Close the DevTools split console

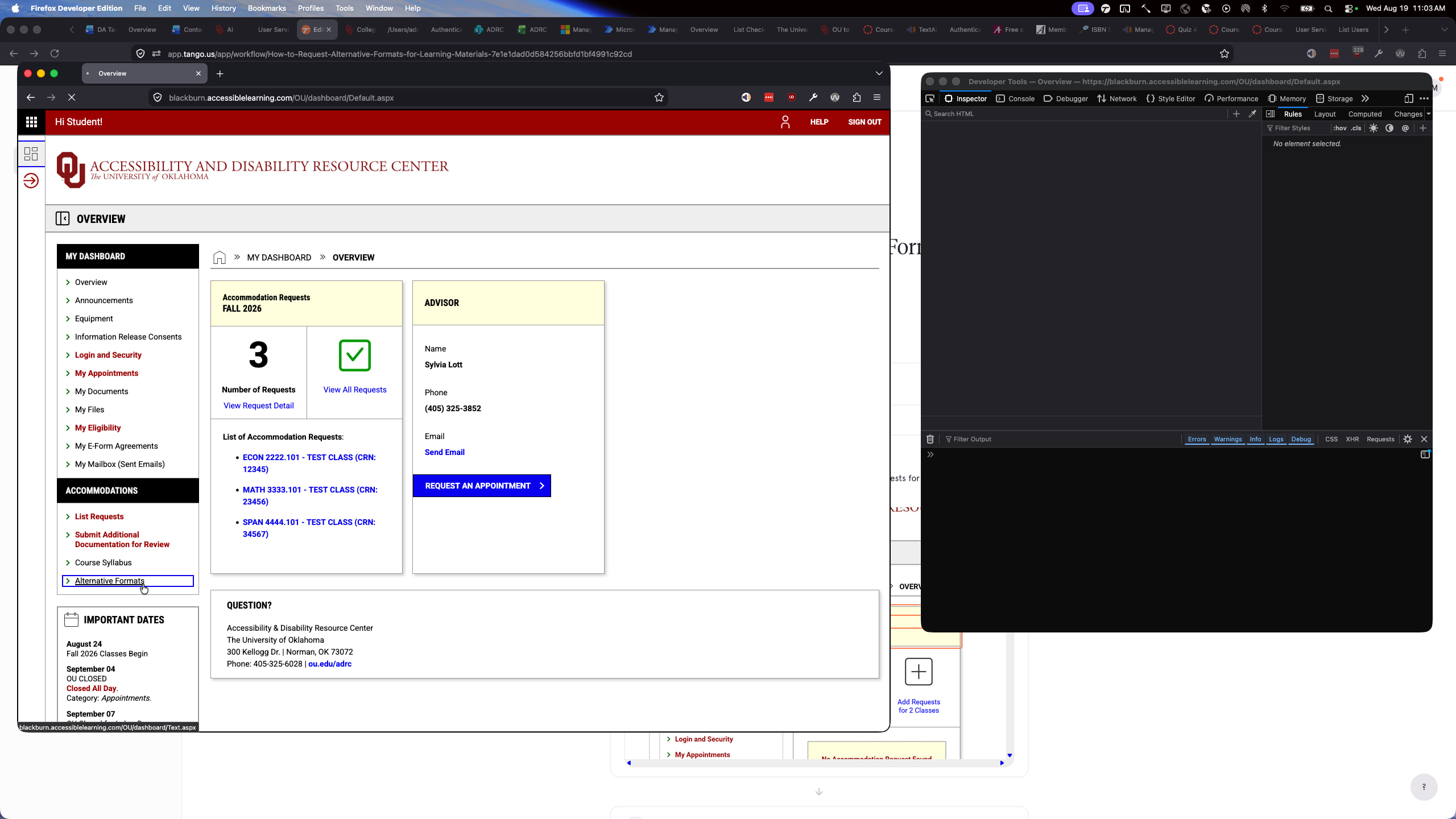(x=1424, y=439)
